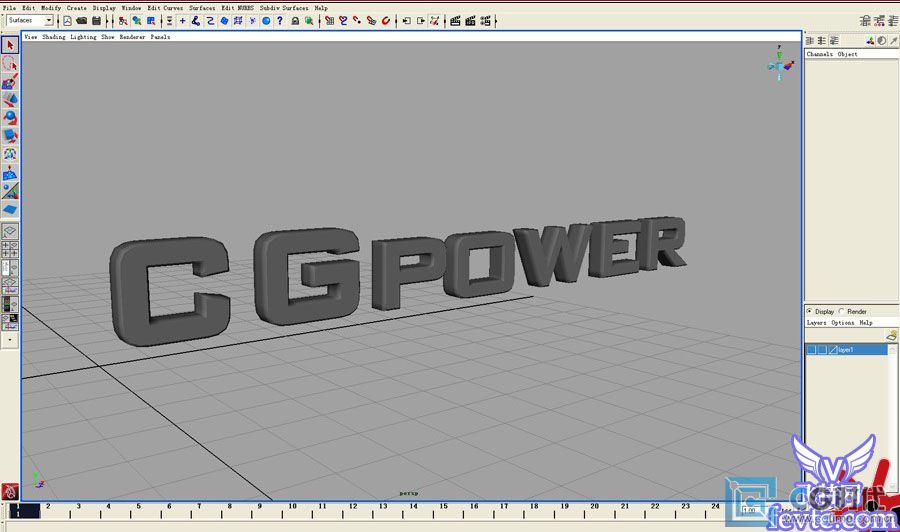Click the view axis gizmo in viewport corner
Image resolution: width=900 pixels, height=532 pixels.
780,64
